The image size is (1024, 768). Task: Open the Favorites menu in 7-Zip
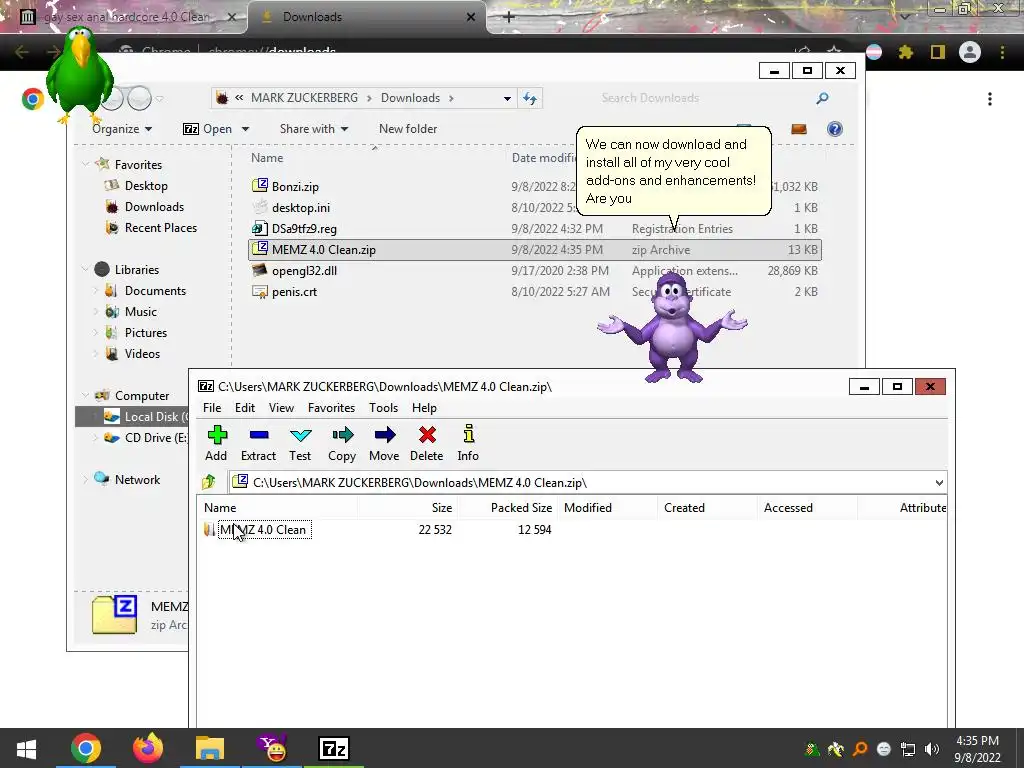(x=332, y=408)
